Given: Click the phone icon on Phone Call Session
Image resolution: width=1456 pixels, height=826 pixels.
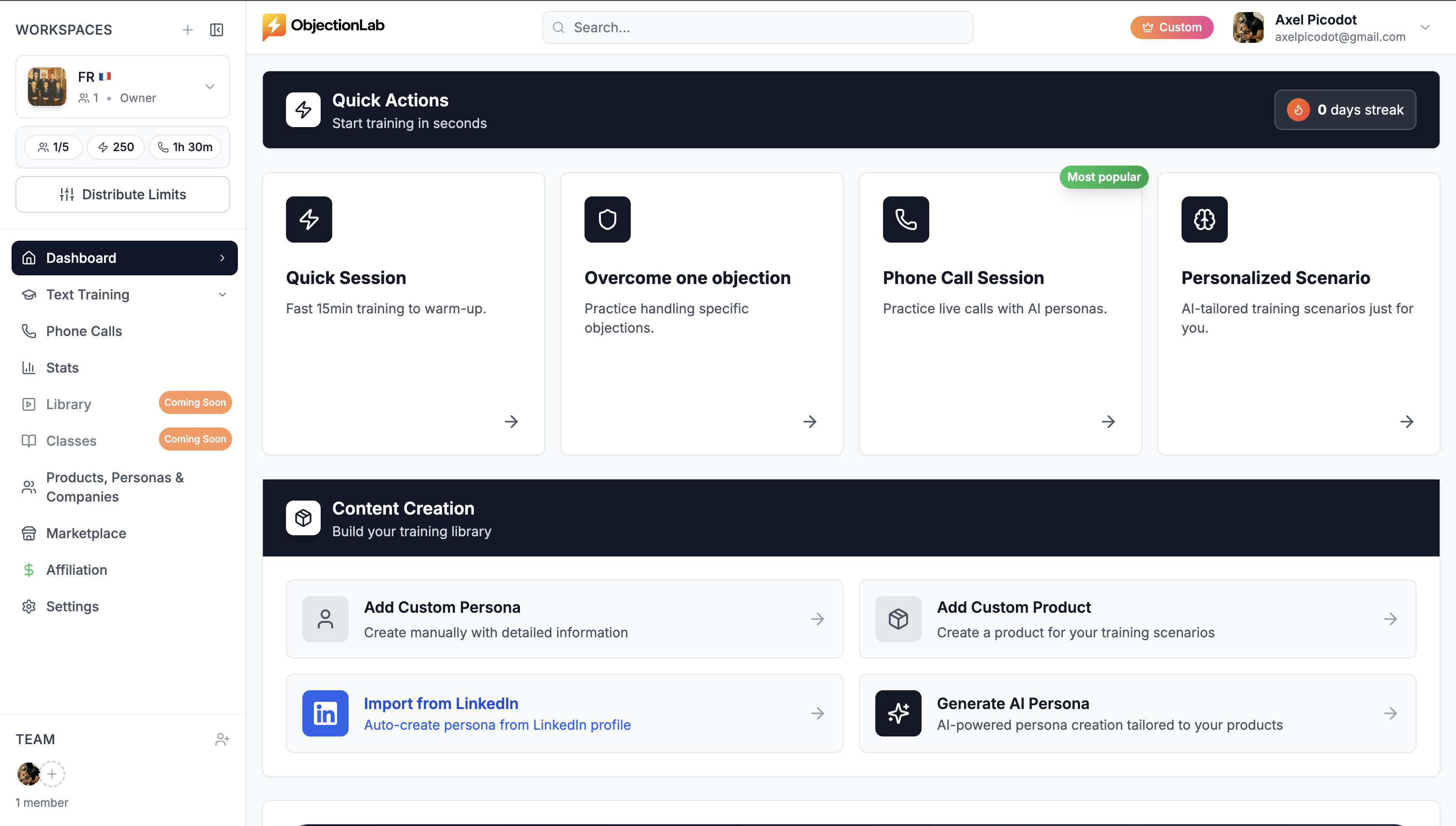Looking at the screenshot, I should [906, 219].
